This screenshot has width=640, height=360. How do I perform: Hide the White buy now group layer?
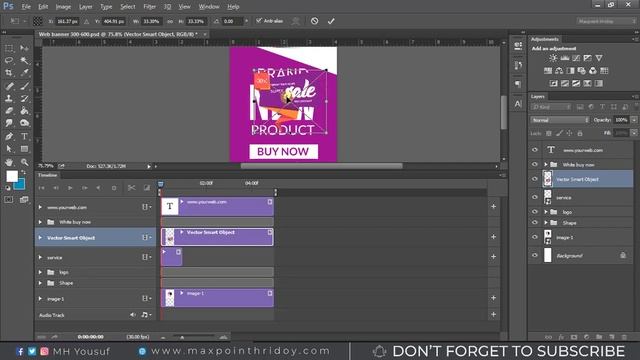535,164
